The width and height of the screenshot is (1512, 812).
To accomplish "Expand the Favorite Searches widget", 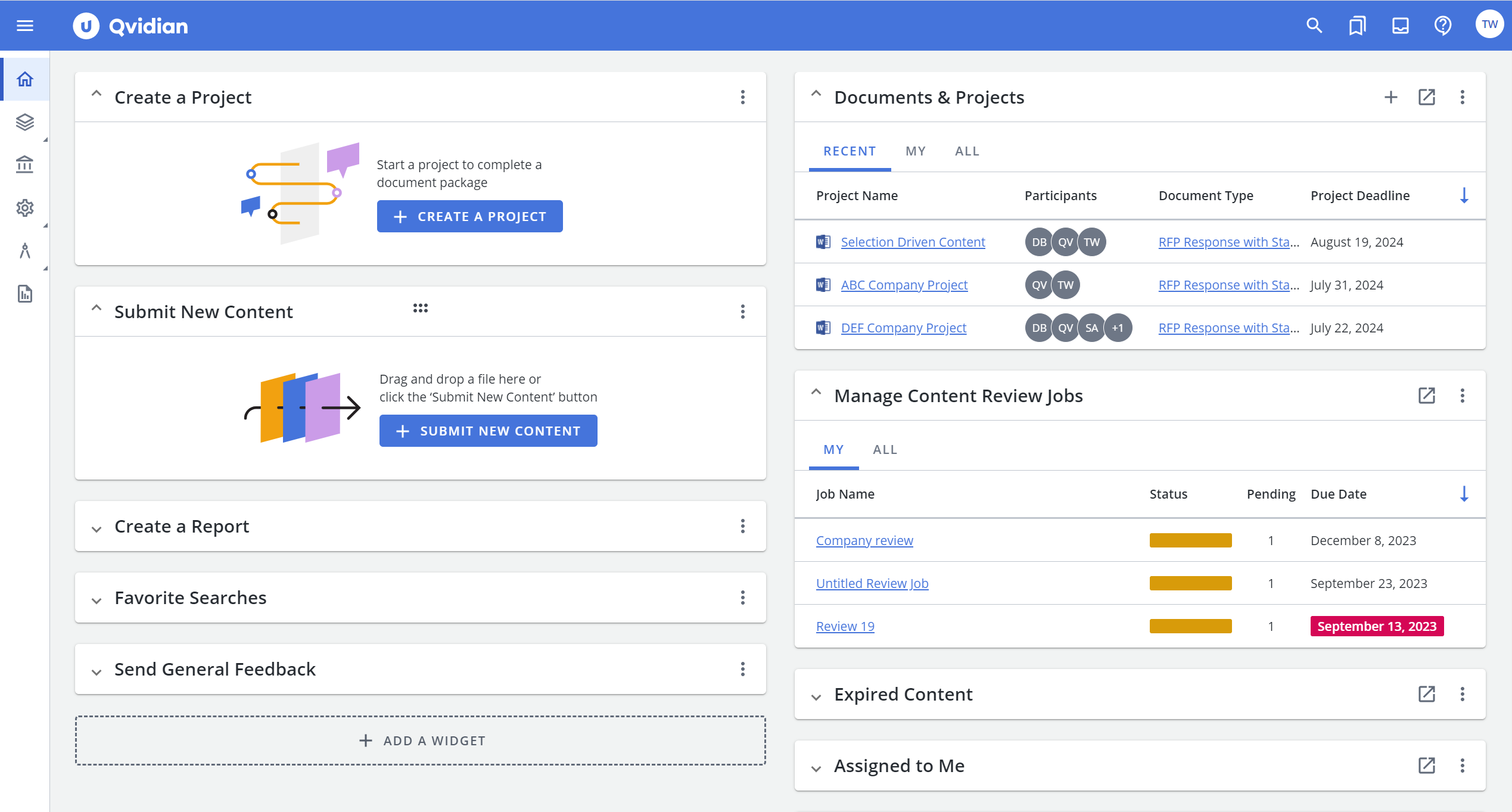I will tap(97, 600).
